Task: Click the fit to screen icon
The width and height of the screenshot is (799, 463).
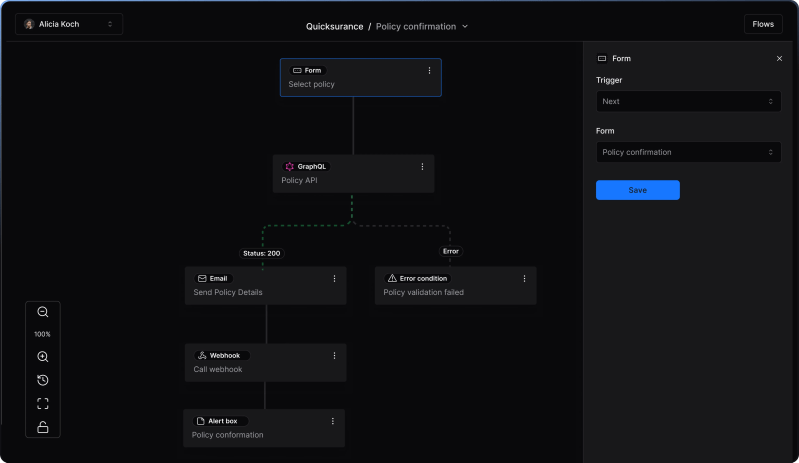Action: pyautogui.click(x=43, y=404)
